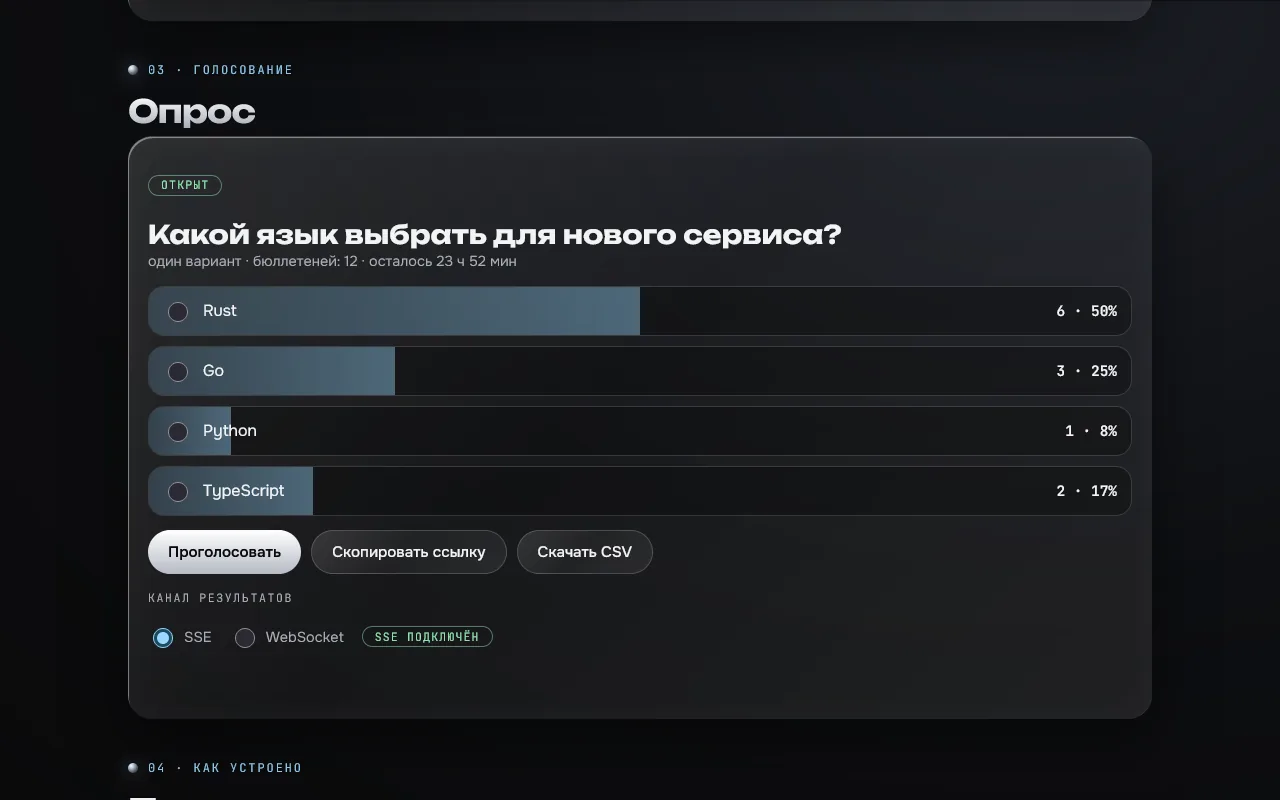Click the Проголосовать button
This screenshot has width=1280, height=800.
pos(224,552)
